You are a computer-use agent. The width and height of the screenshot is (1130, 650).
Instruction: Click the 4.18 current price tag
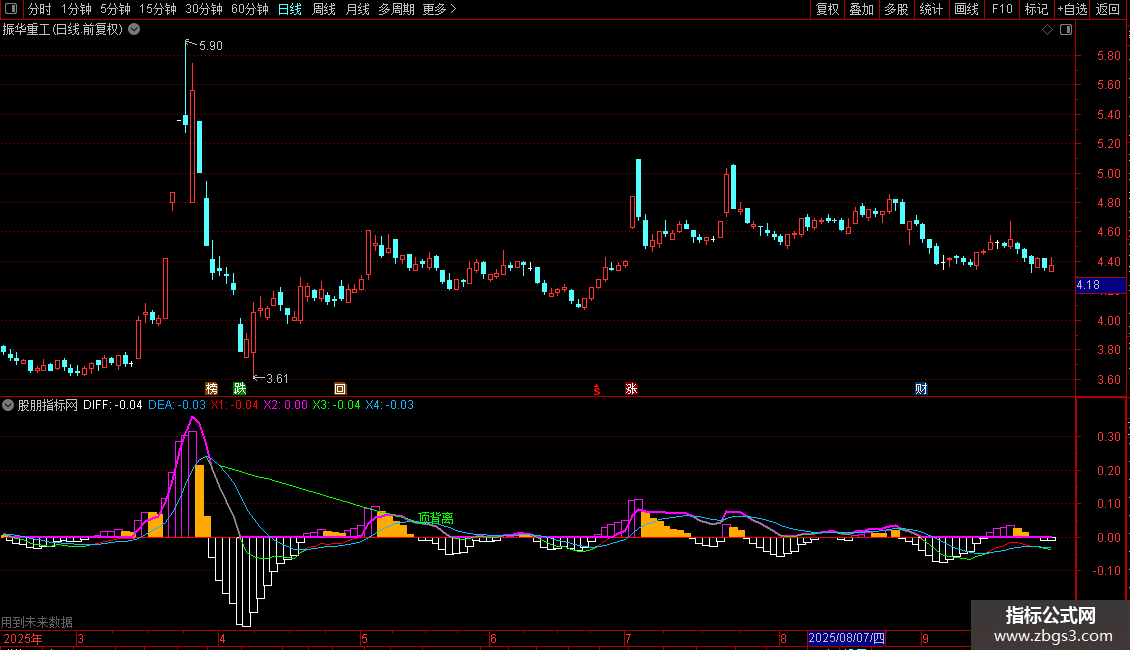coord(1100,285)
